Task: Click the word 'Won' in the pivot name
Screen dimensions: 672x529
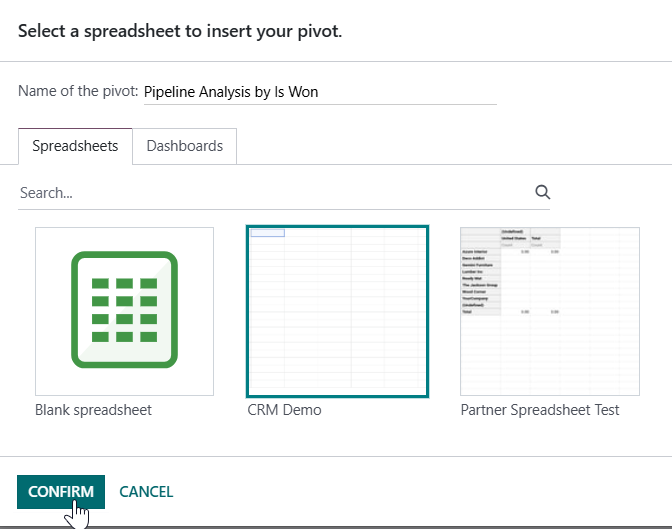Action: coord(303,92)
